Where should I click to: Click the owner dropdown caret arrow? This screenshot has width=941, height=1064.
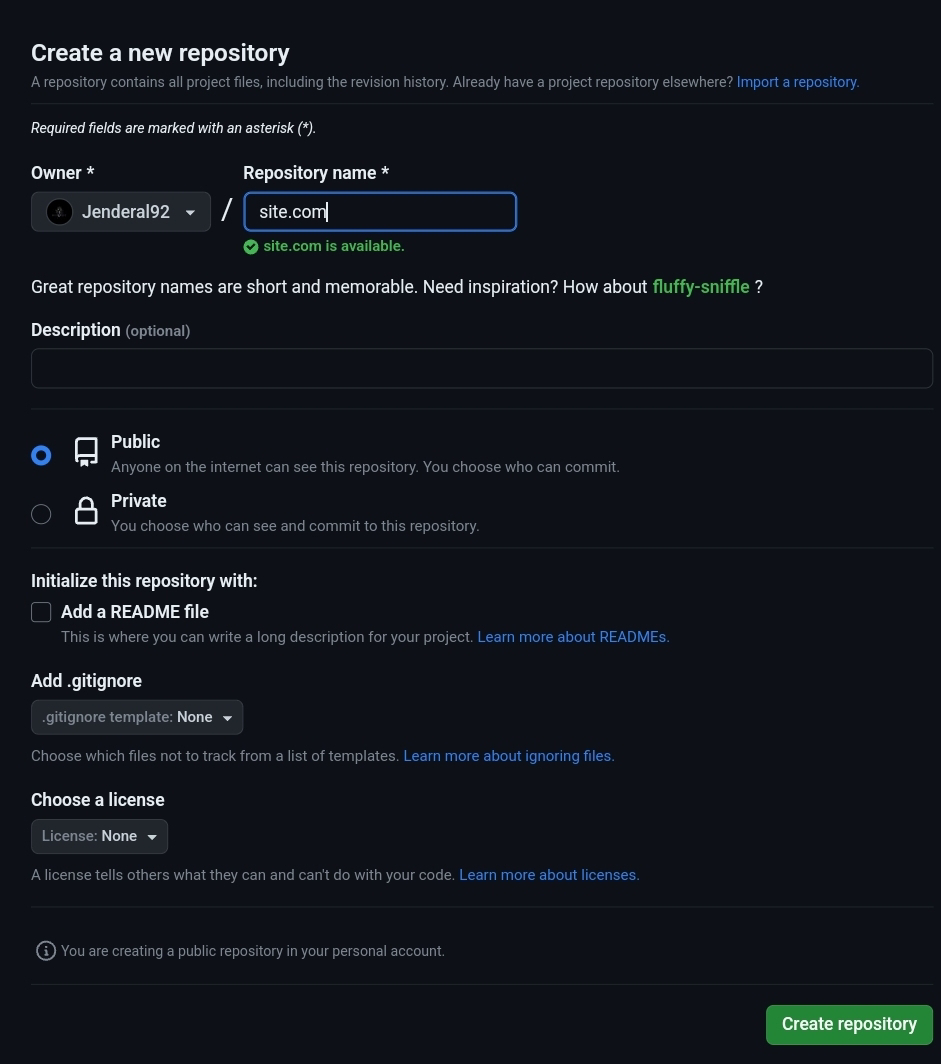tap(191, 213)
